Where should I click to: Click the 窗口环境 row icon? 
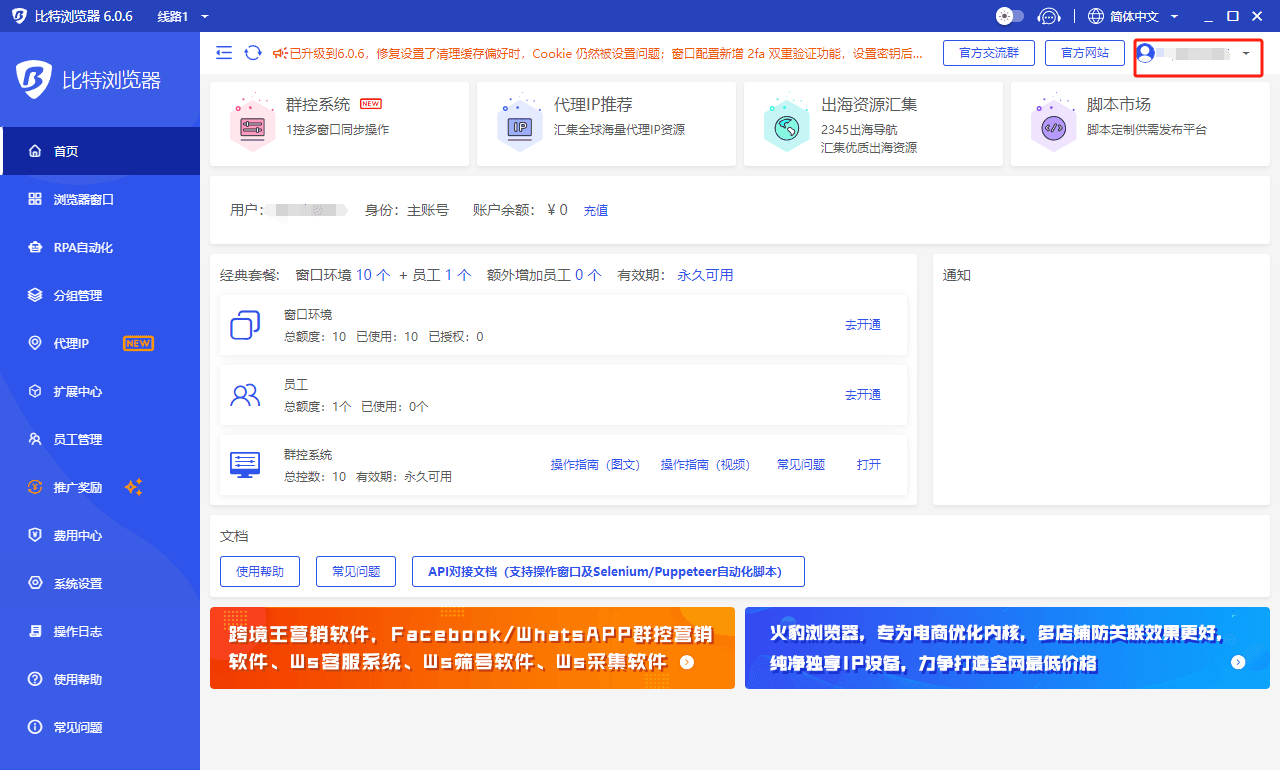[245, 325]
